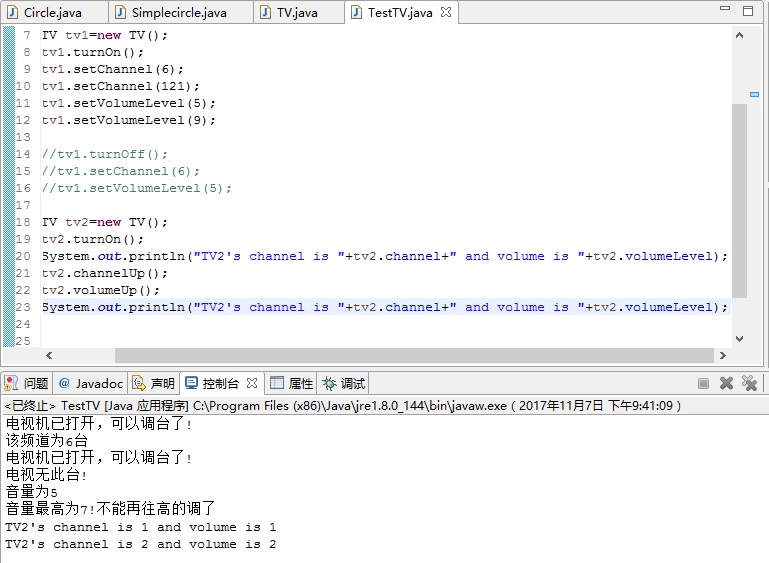This screenshot has width=769, height=563.
Task: Click console line "TV2's channel is 2 and volume is 2"
Action: click(x=141, y=544)
